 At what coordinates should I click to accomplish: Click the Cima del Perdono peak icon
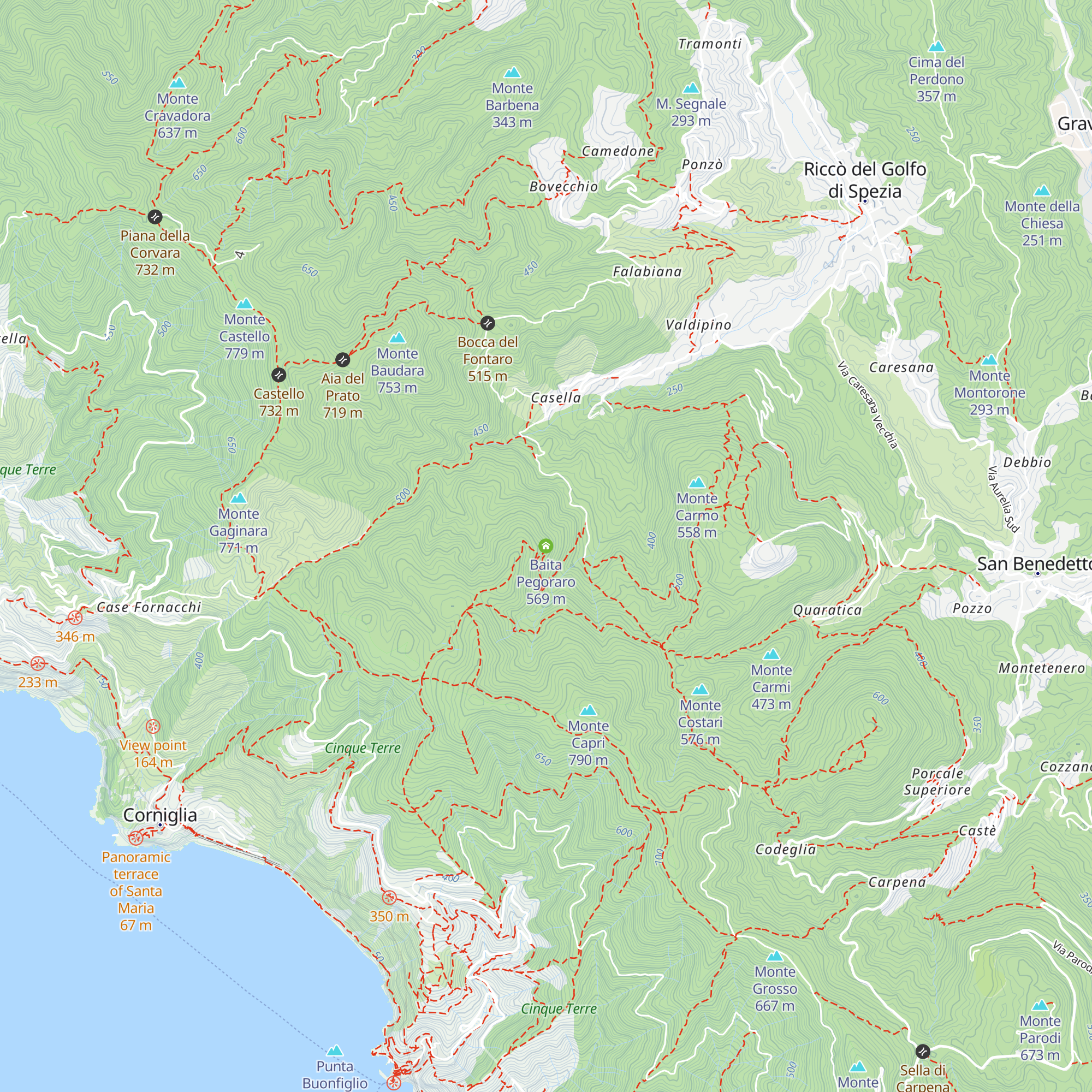[936, 46]
